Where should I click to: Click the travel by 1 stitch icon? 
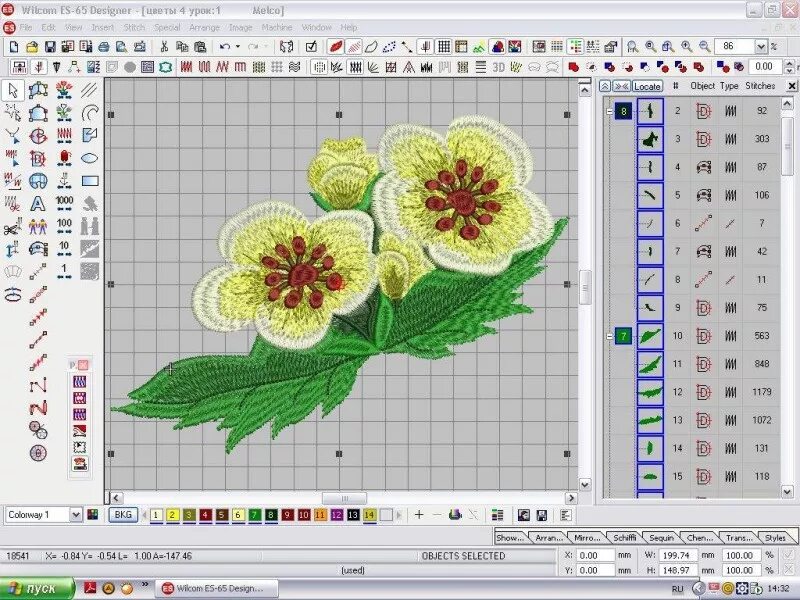(64, 271)
